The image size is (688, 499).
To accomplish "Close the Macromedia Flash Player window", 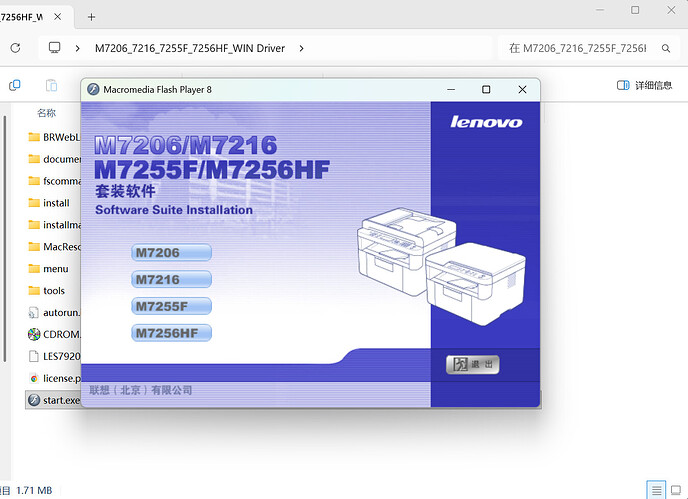I will tap(522, 90).
